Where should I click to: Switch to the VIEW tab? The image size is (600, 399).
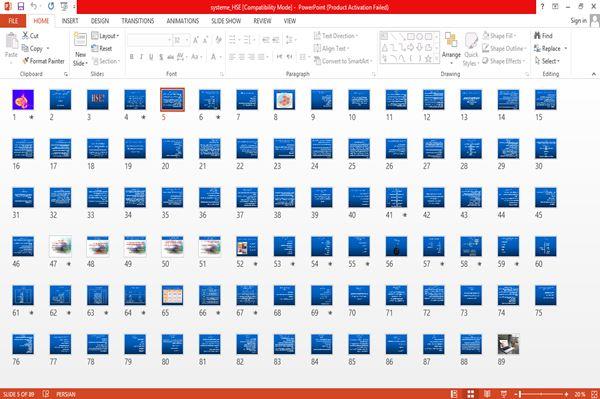[x=290, y=21]
